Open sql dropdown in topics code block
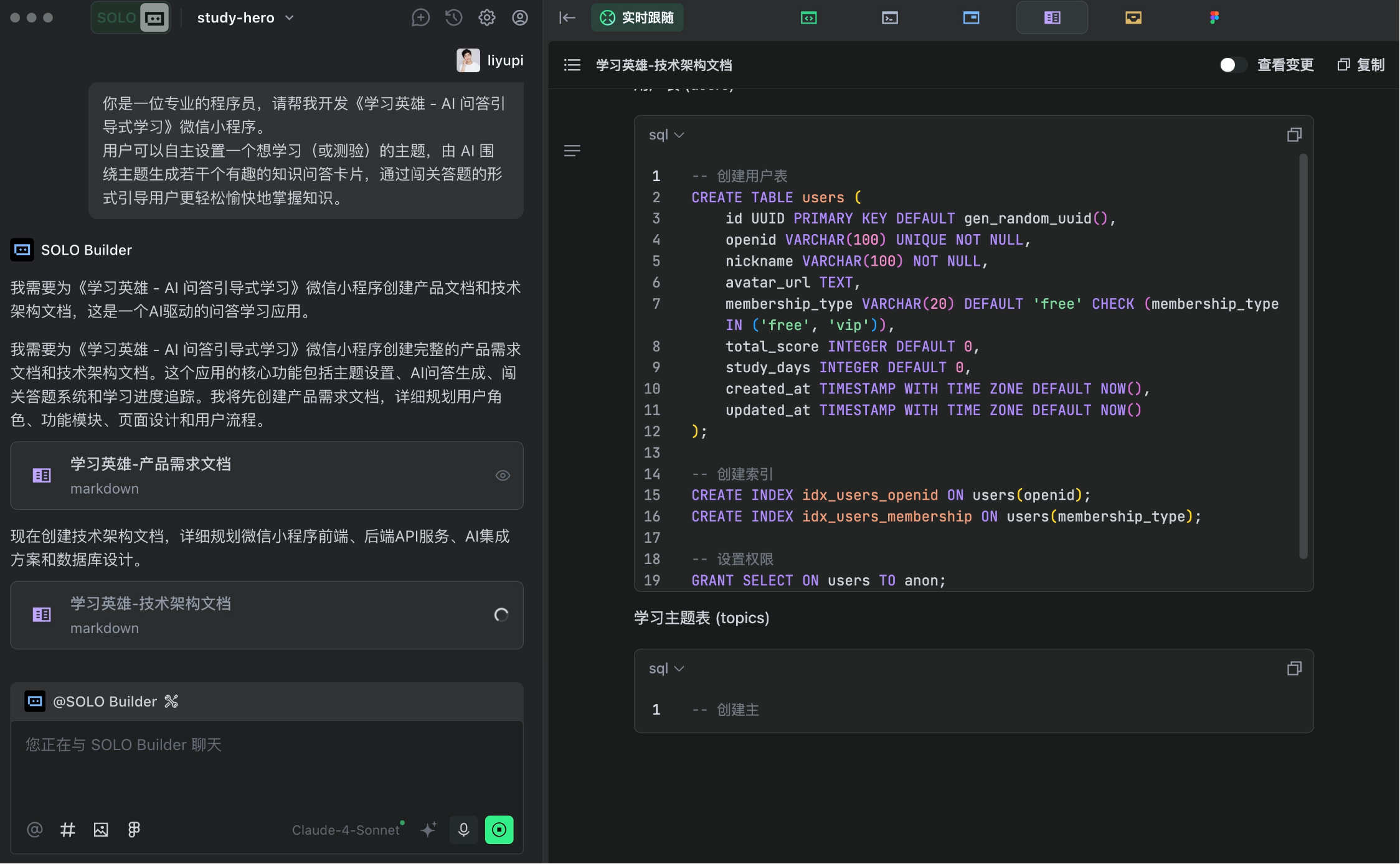Viewport: 1400px width, 864px height. 666,668
